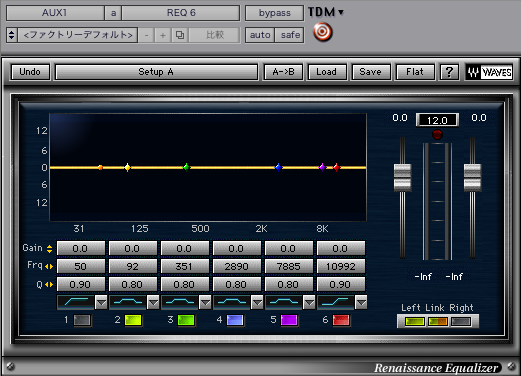521x376 pixels.
Task: Click the auto button
Action: [x=260, y=35]
